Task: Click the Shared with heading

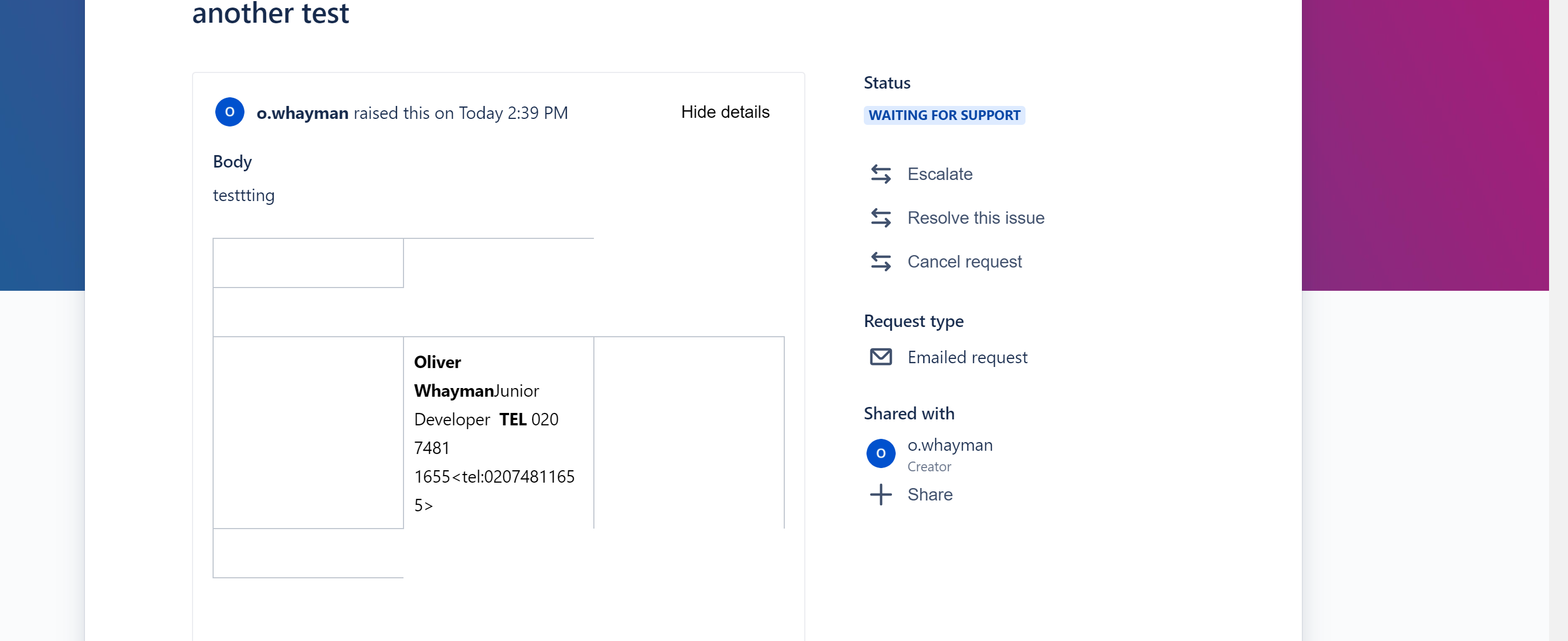Action: 909,413
